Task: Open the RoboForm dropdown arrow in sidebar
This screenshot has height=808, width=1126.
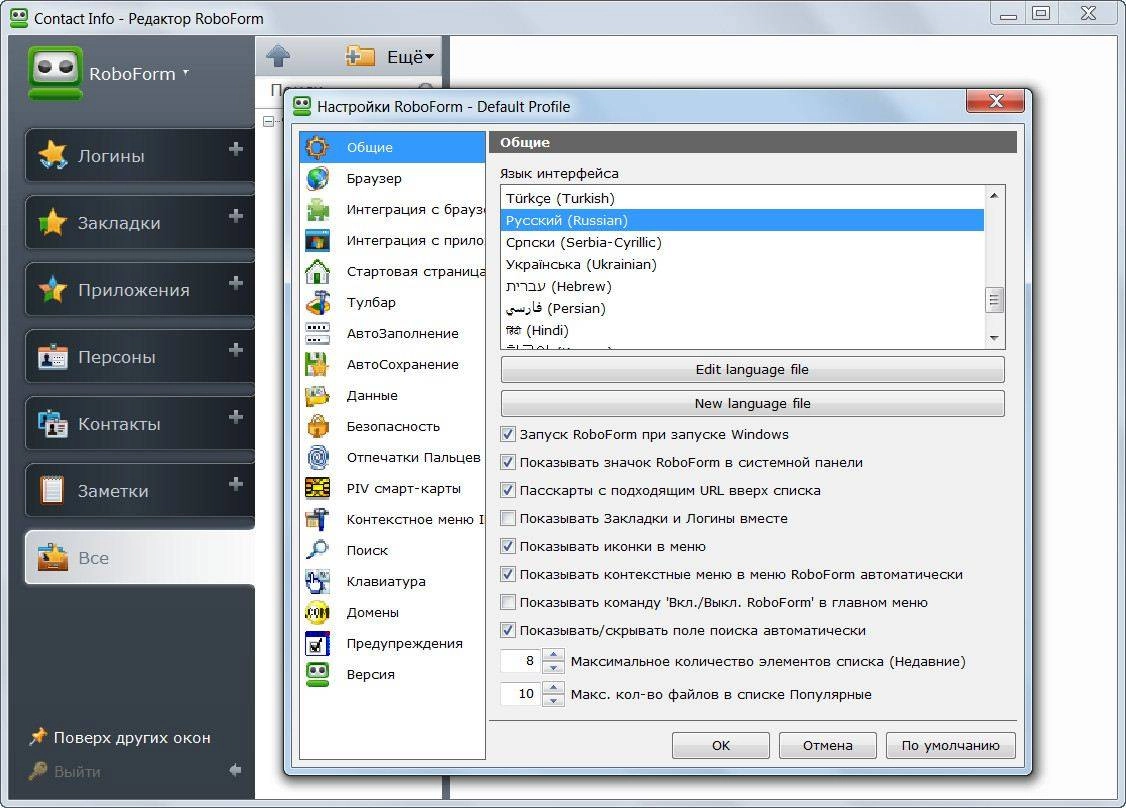Action: [186, 73]
